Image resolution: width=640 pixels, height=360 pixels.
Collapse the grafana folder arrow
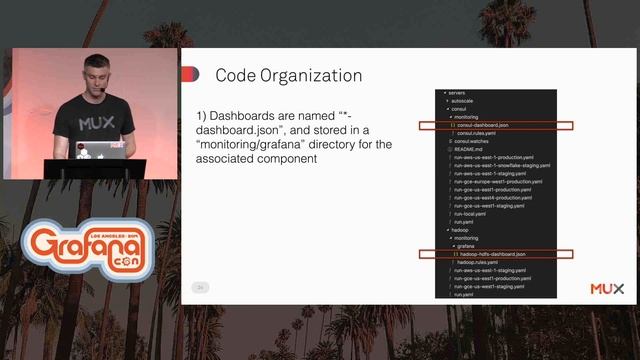tap(453, 246)
